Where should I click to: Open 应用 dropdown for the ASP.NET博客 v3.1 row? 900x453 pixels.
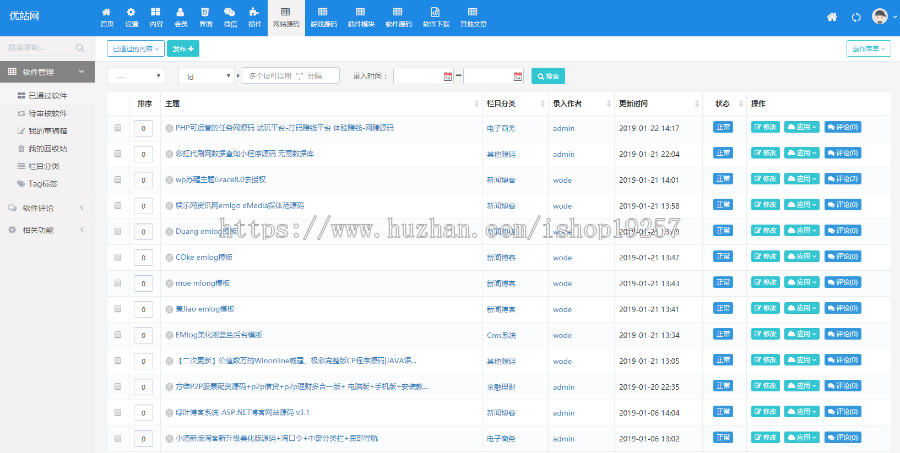click(x=802, y=412)
